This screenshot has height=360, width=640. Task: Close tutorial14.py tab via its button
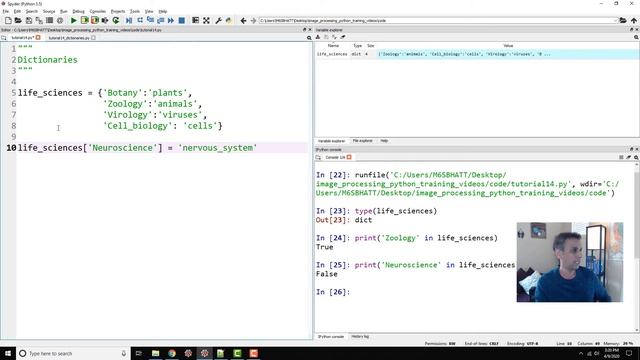(x=38, y=38)
